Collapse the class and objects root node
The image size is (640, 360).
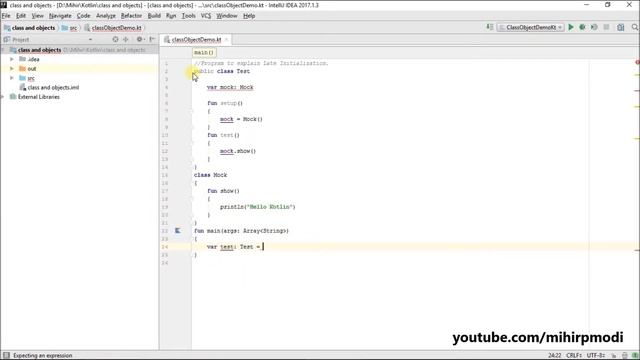click(x=3, y=50)
